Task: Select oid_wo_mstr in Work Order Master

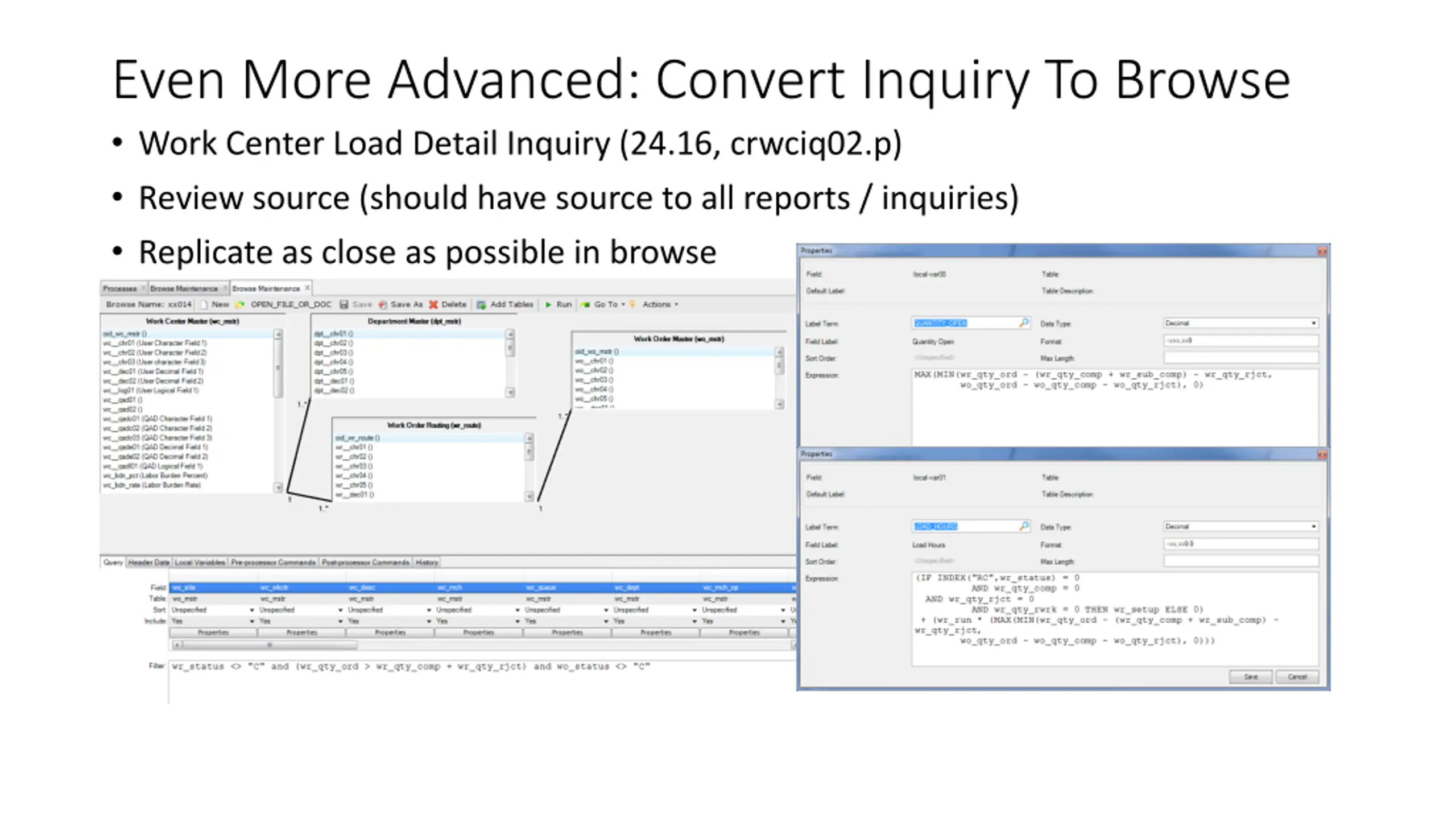Action: [x=674, y=351]
